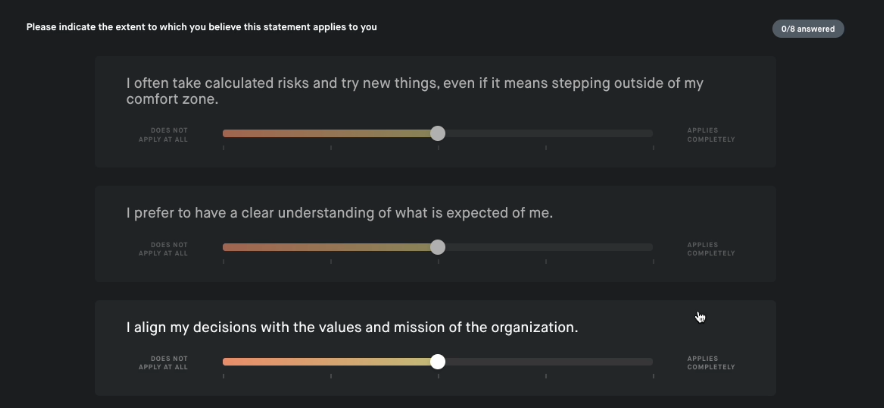The height and width of the screenshot is (408, 884).
Task: Set calculated risks slider to its last tick
Action: coord(653,134)
